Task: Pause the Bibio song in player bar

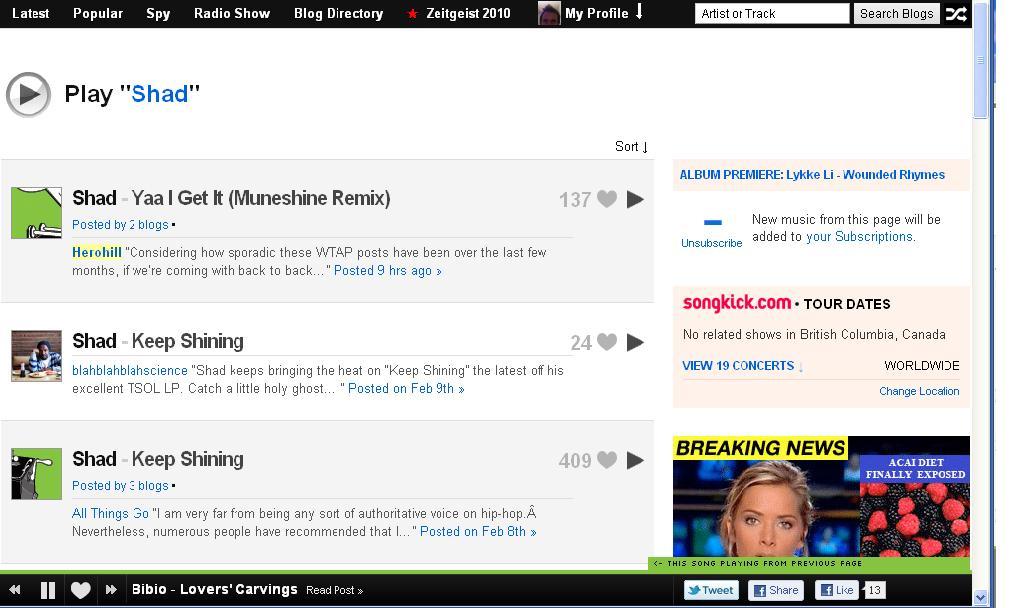Action: [48, 590]
